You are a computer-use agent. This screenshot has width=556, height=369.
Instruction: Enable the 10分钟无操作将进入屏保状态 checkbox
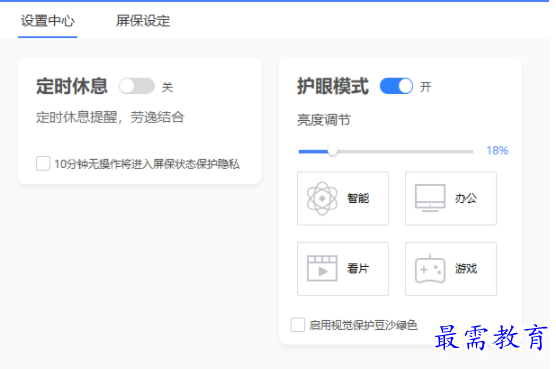point(43,164)
